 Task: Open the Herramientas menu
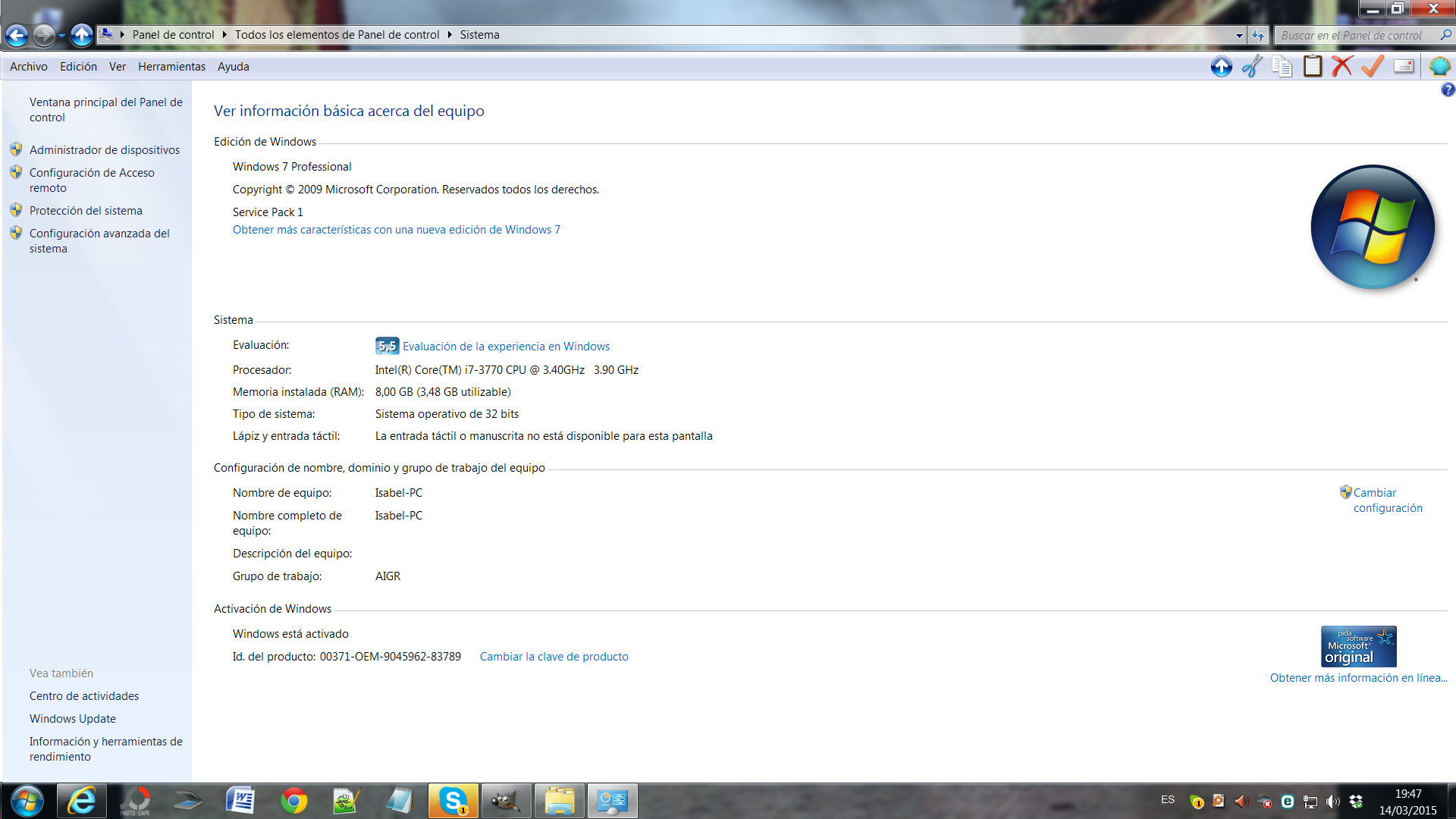[x=172, y=67]
